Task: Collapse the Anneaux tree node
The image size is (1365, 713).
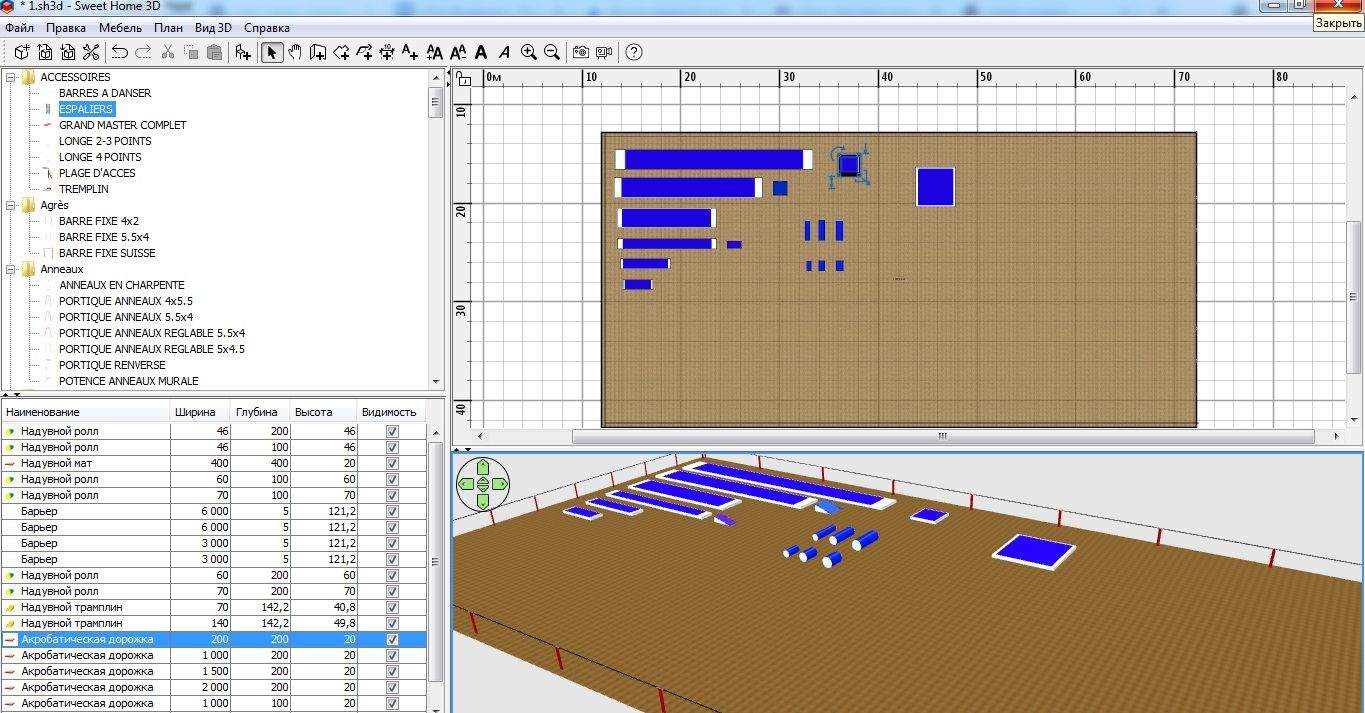Action: point(11,269)
